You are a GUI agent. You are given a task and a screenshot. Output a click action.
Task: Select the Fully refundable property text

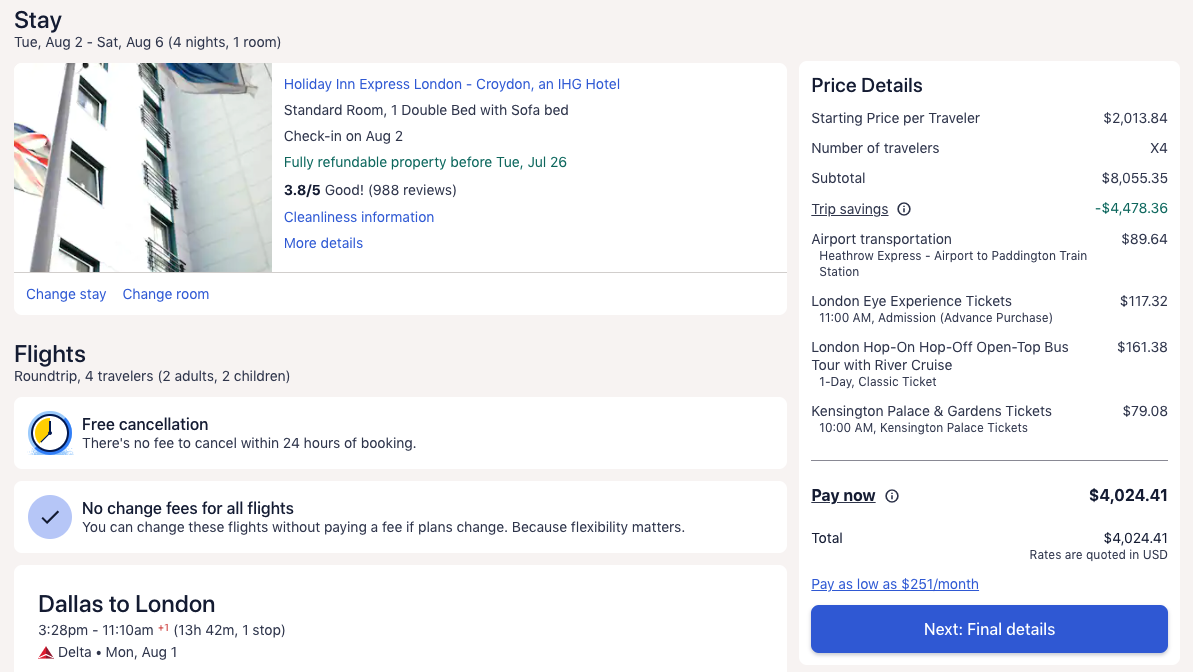(425, 163)
